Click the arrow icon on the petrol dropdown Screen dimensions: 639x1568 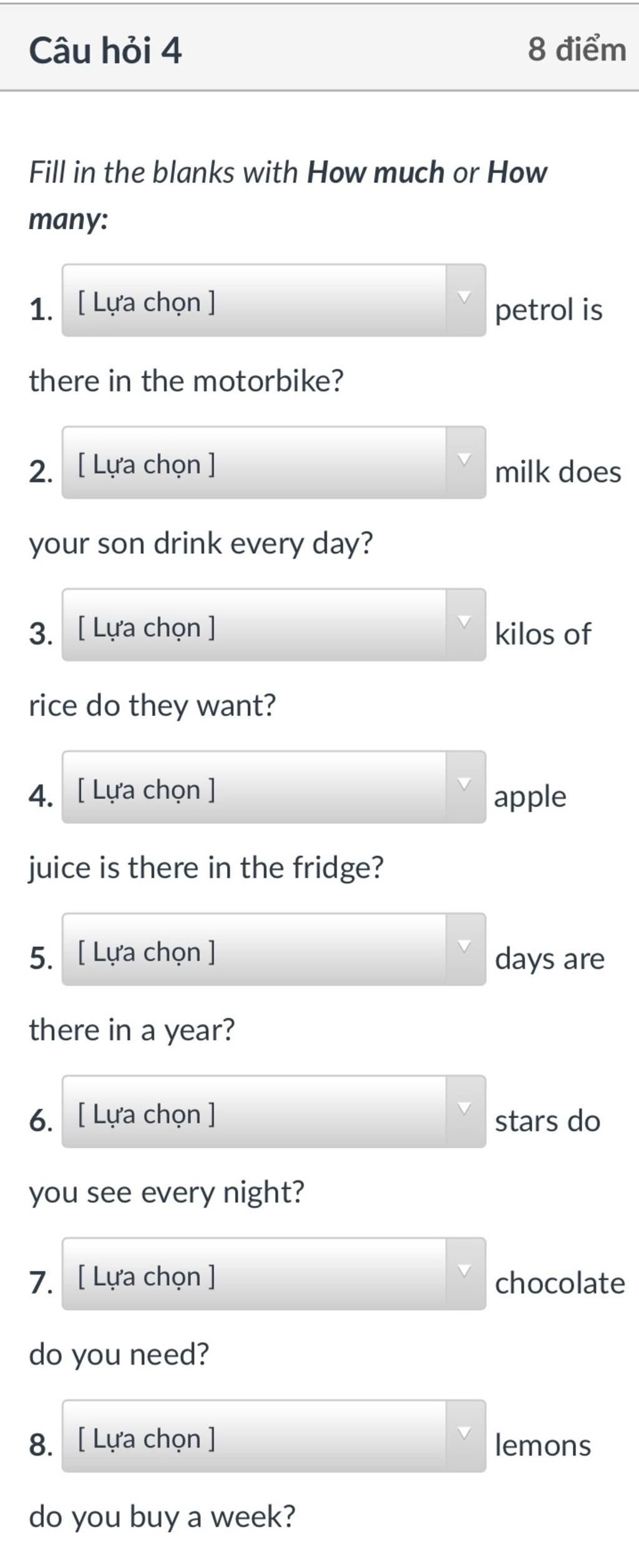click(x=464, y=297)
